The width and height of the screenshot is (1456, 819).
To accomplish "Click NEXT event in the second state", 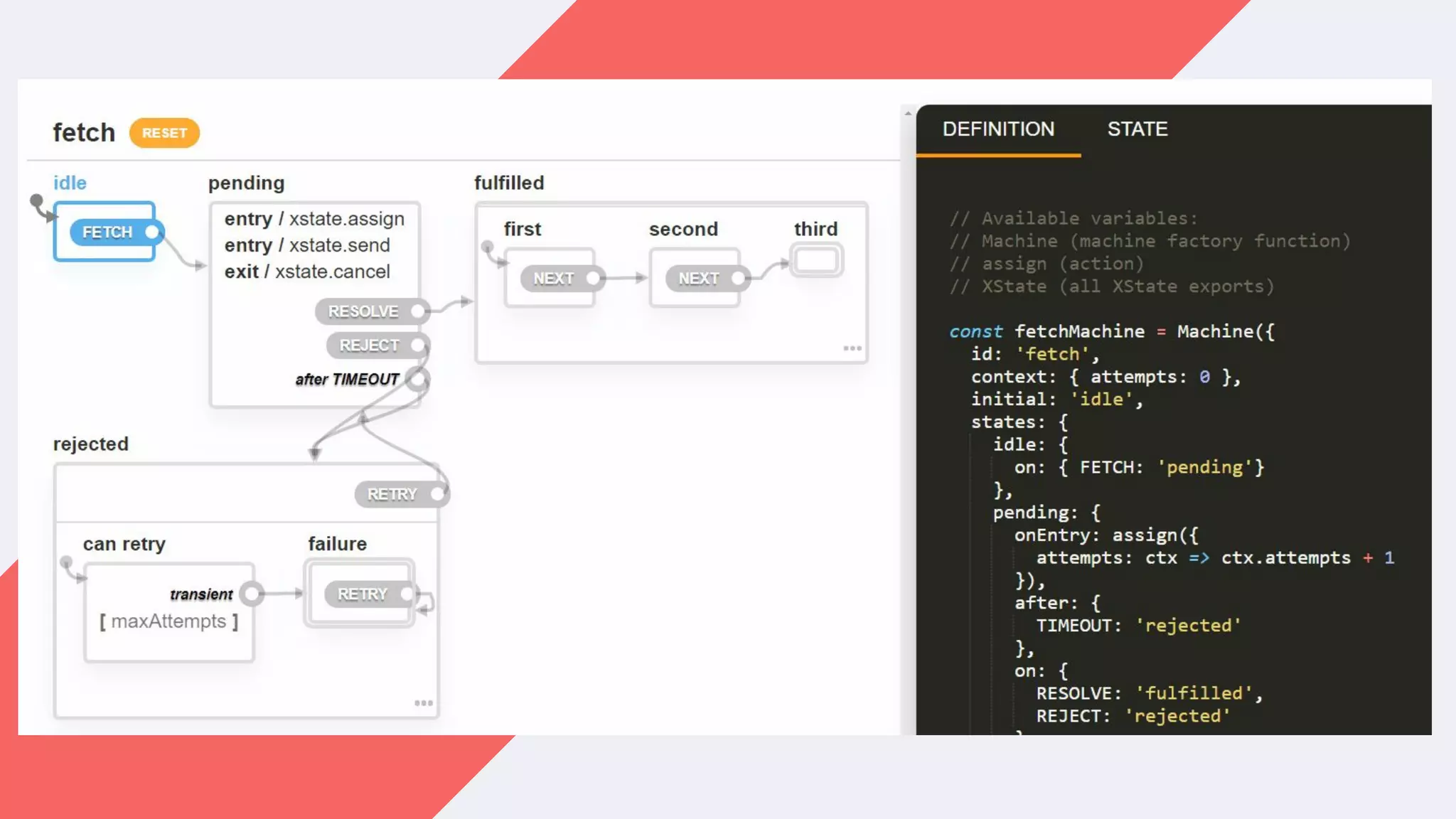I will pos(699,279).
